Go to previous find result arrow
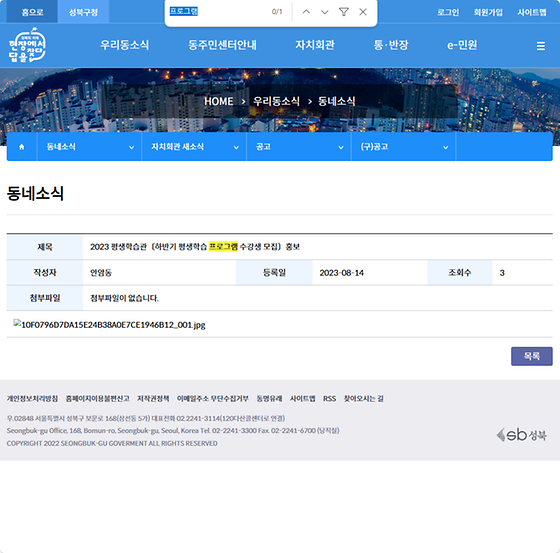The height and width of the screenshot is (553, 560). pos(306,12)
